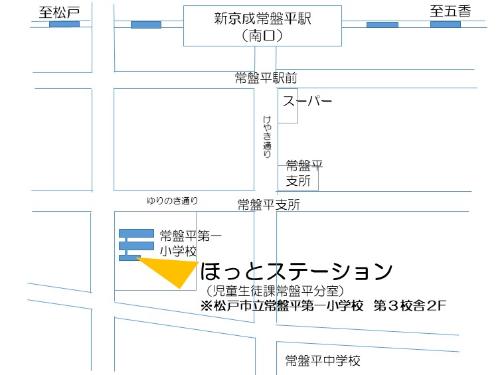
Task: Select the 至五香 direction label
Action: point(450,11)
